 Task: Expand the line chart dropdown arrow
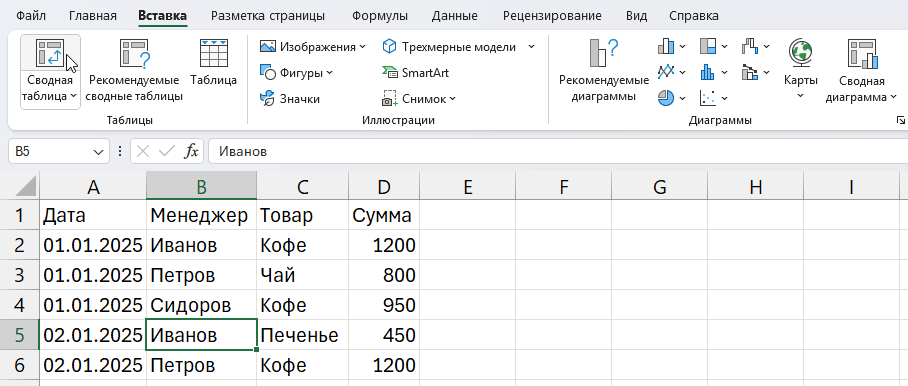pyautogui.click(x=682, y=73)
